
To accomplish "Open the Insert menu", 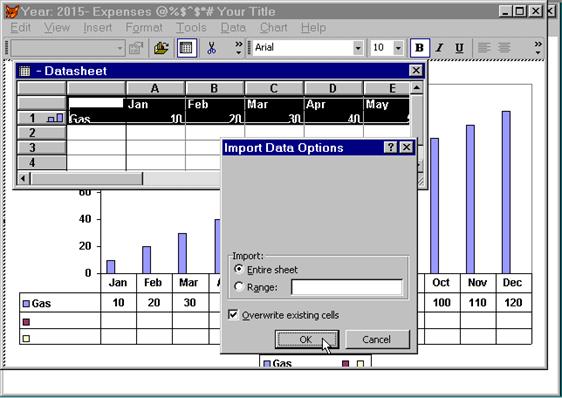I will pyautogui.click(x=97, y=28).
